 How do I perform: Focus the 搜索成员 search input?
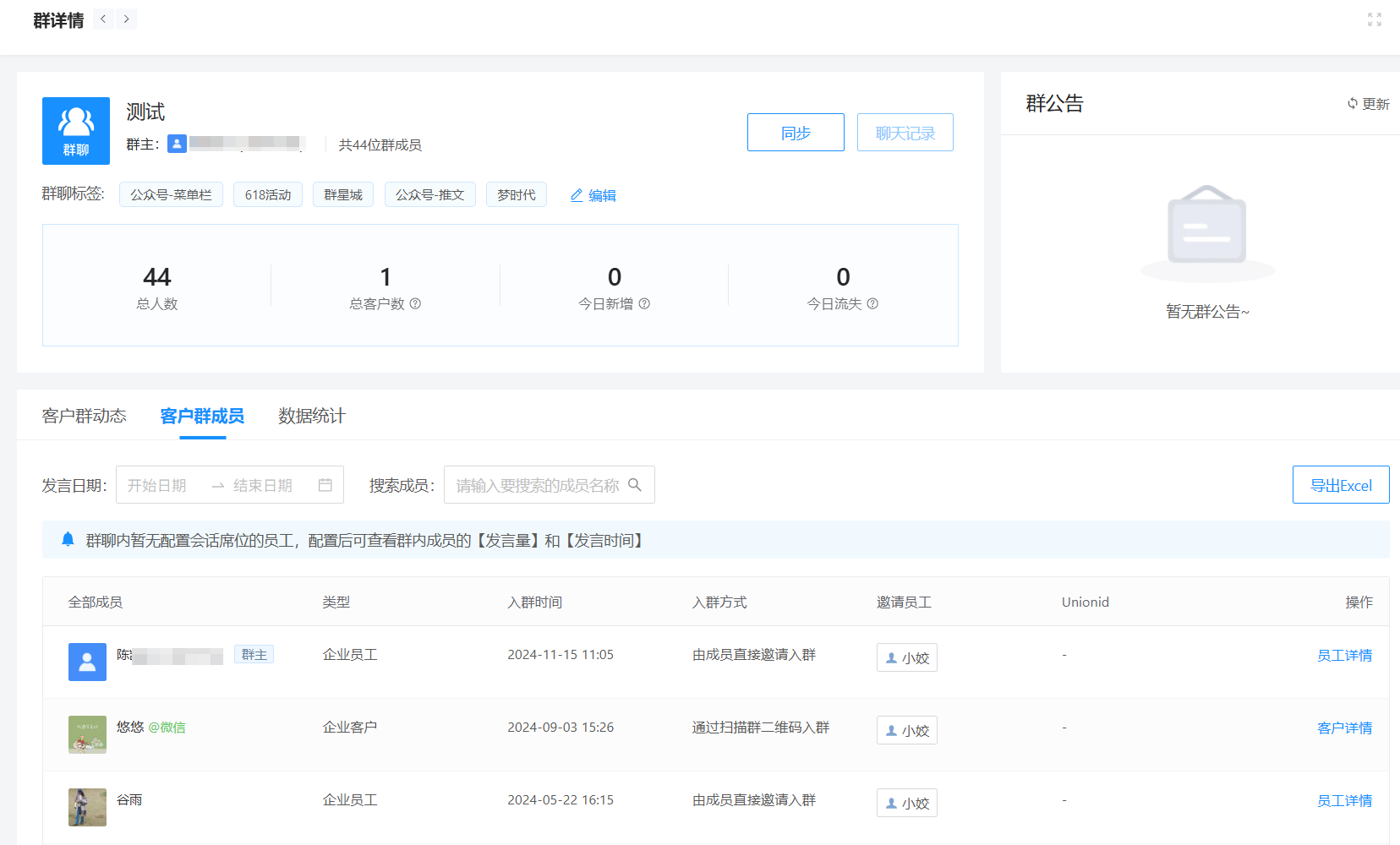point(550,485)
